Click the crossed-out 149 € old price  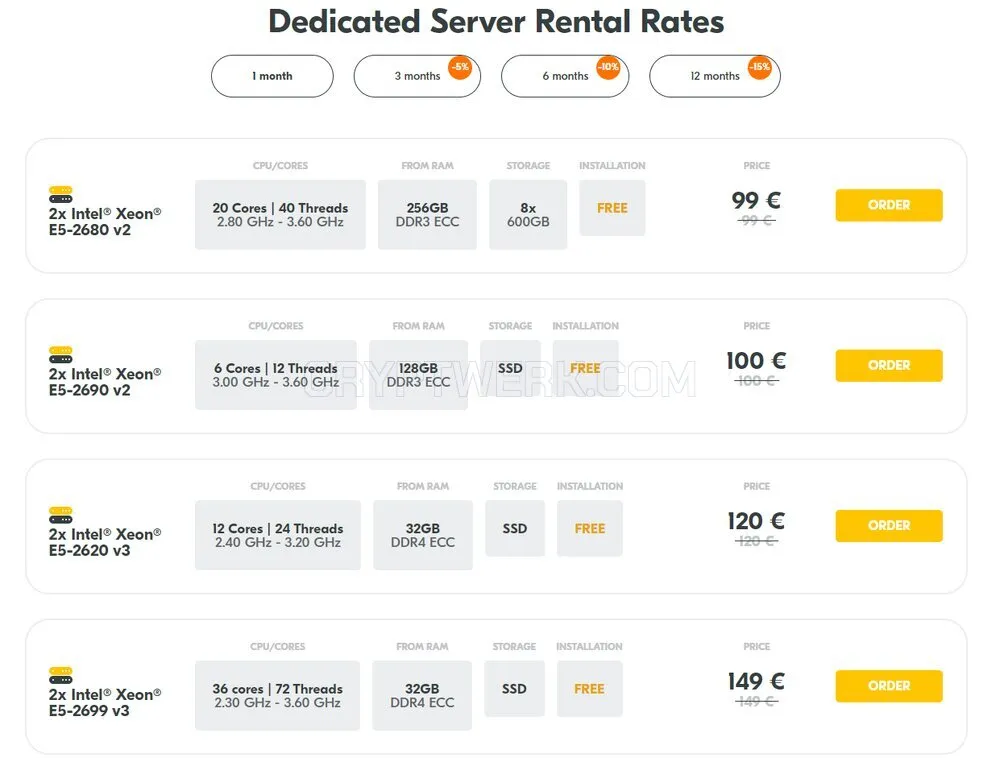coord(756,701)
